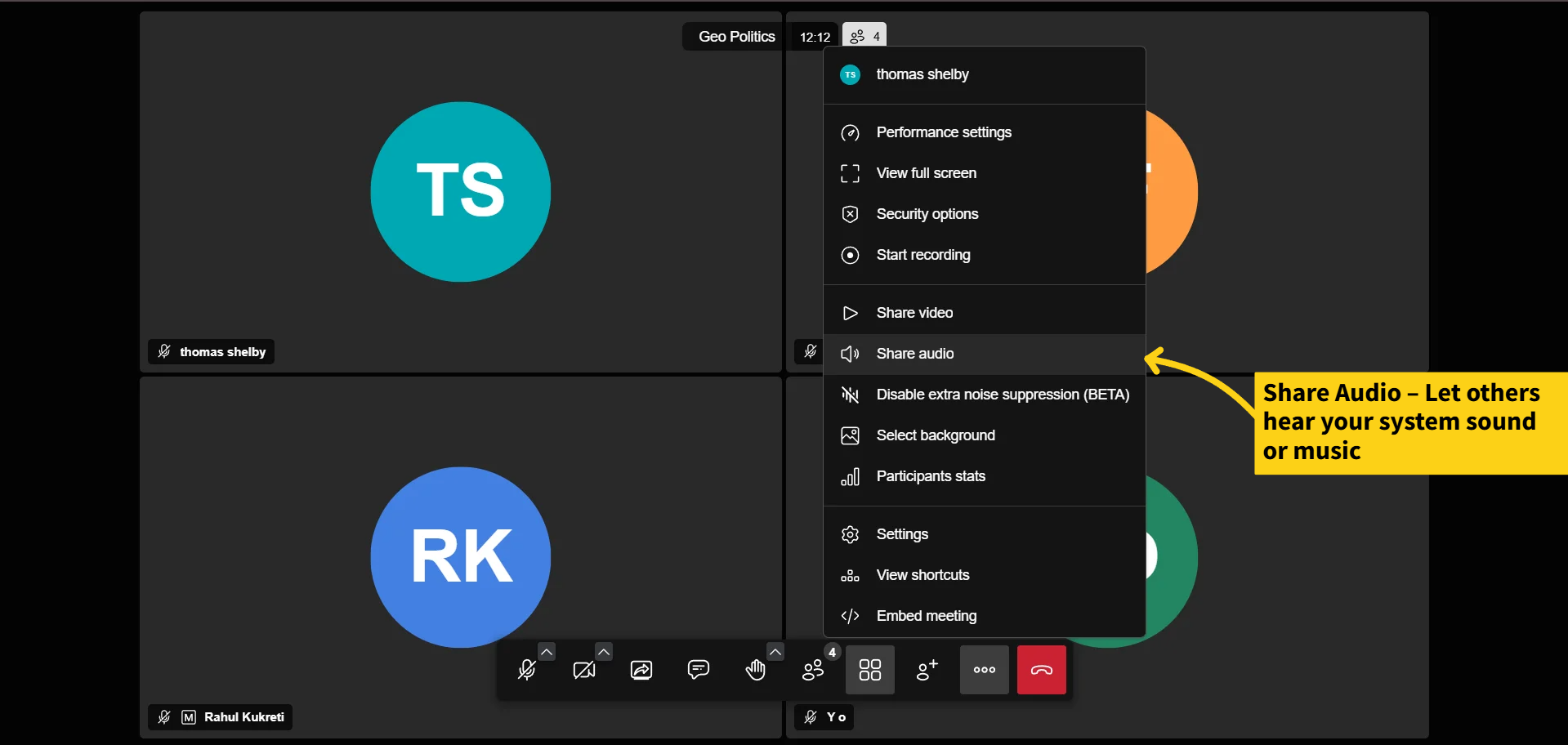Open the meeting chat
This screenshot has height=745, width=1568.
click(x=699, y=670)
